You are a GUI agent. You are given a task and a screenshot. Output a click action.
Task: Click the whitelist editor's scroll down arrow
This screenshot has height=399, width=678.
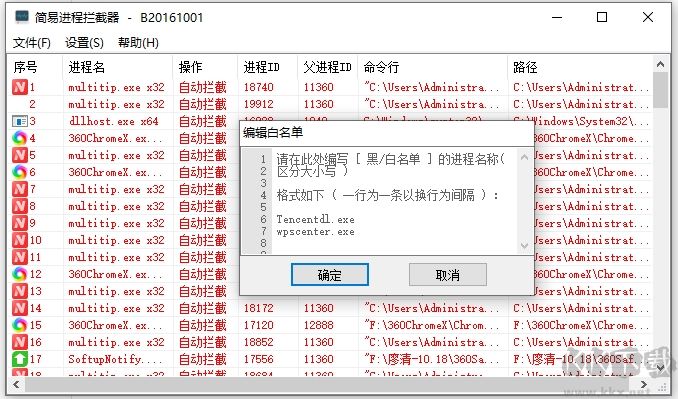(x=524, y=246)
